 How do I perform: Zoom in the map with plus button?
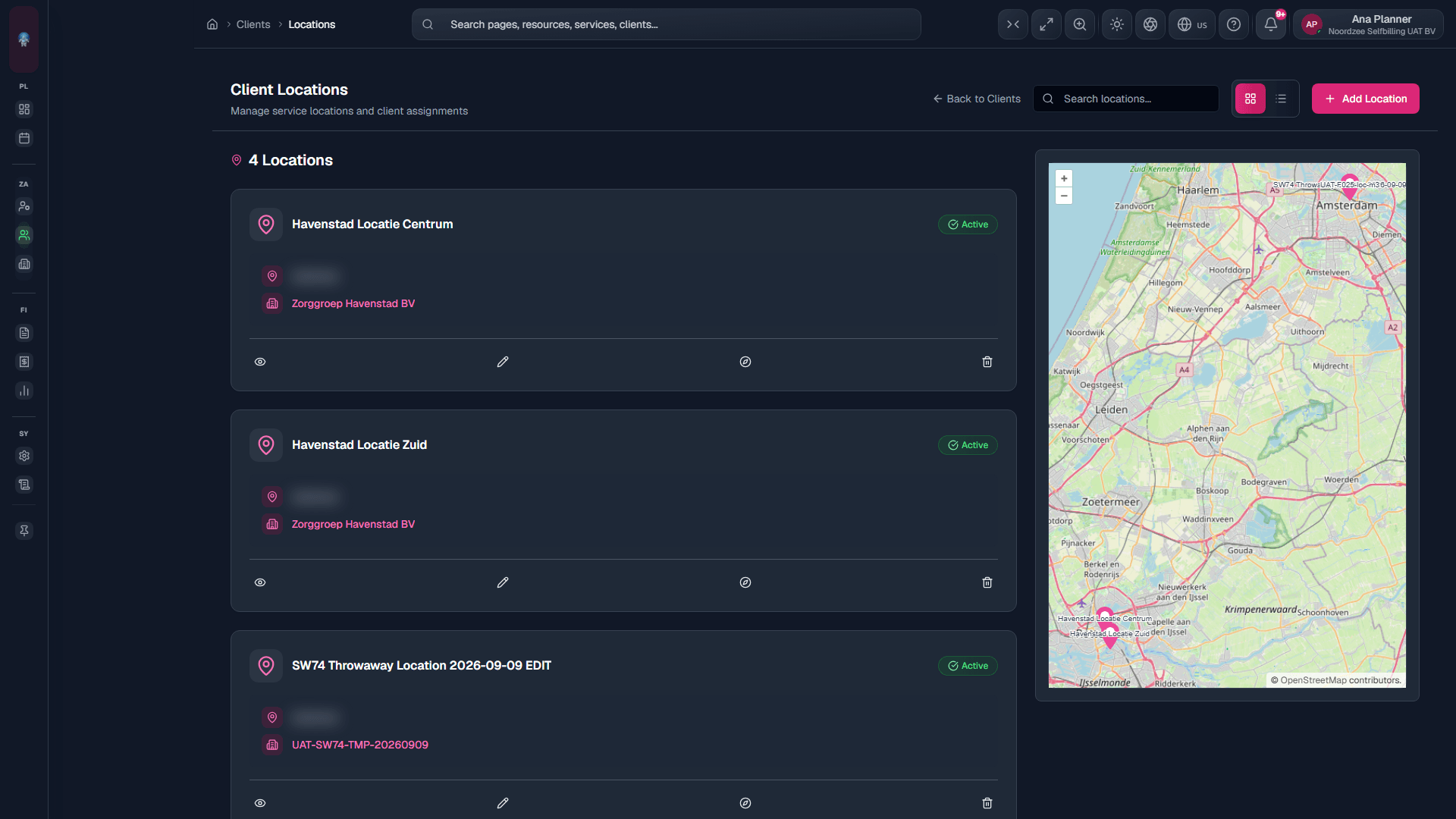(x=1064, y=179)
